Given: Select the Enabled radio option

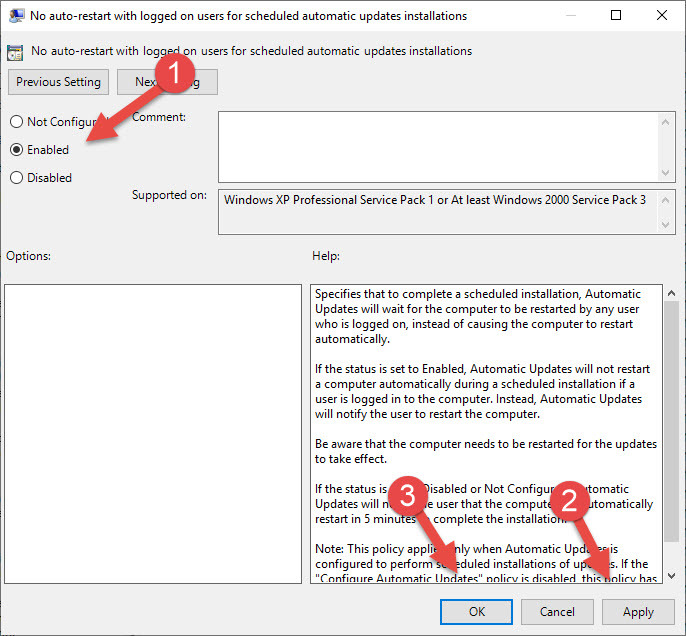Looking at the screenshot, I should [x=17, y=150].
